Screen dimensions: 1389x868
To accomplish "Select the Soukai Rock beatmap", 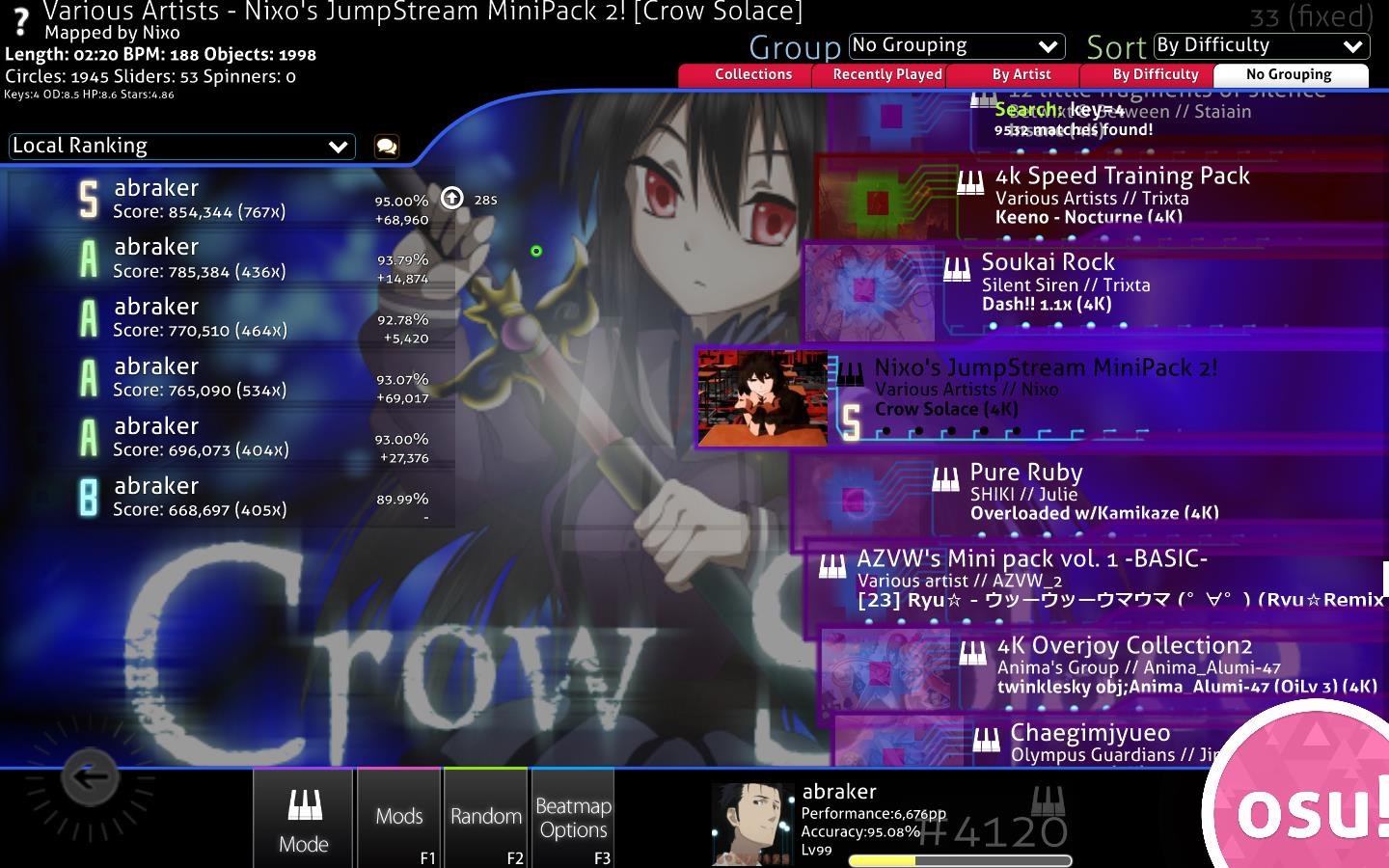I will (1097, 291).
